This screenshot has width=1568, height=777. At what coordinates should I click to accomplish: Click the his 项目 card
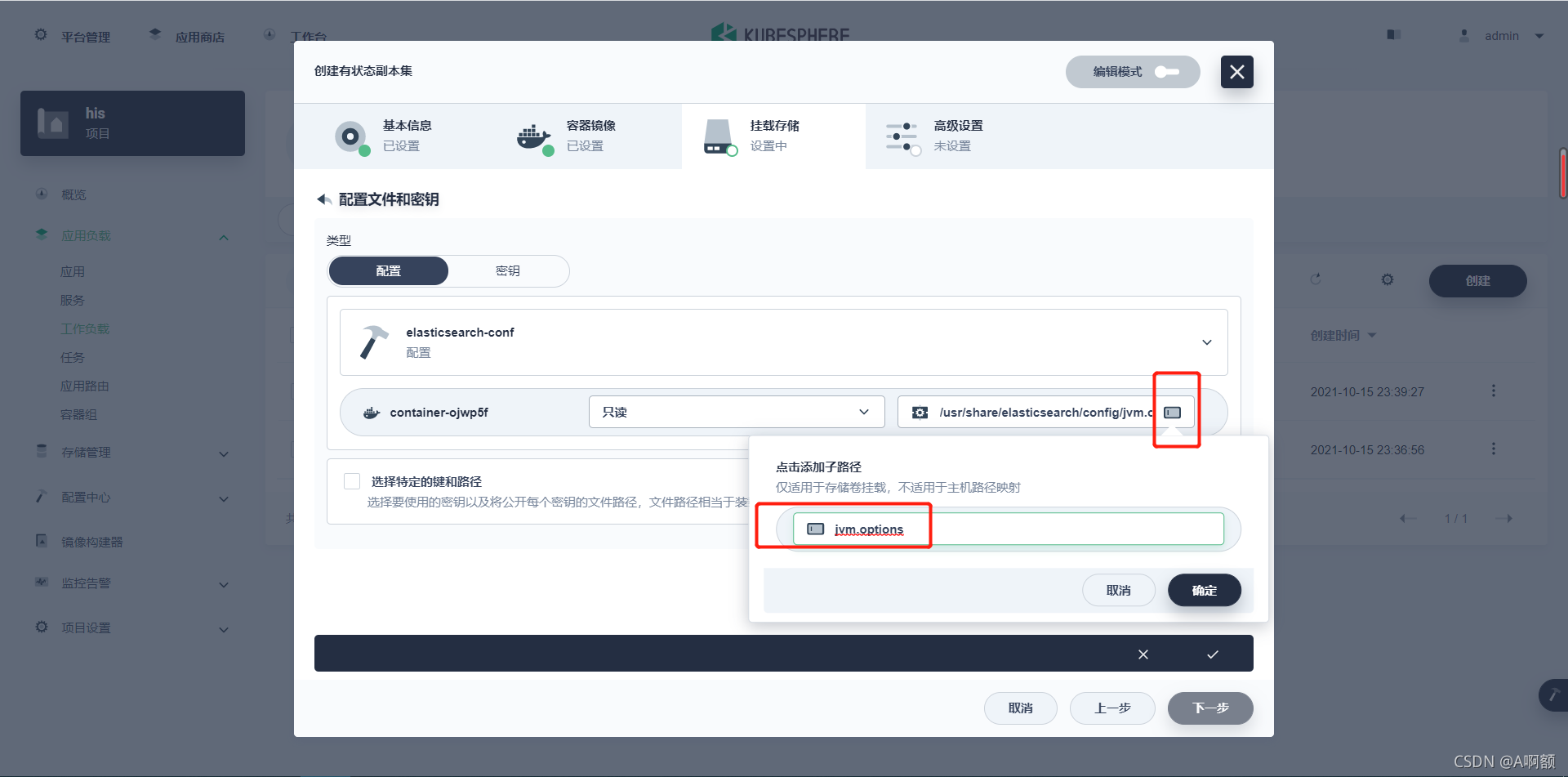[x=132, y=123]
